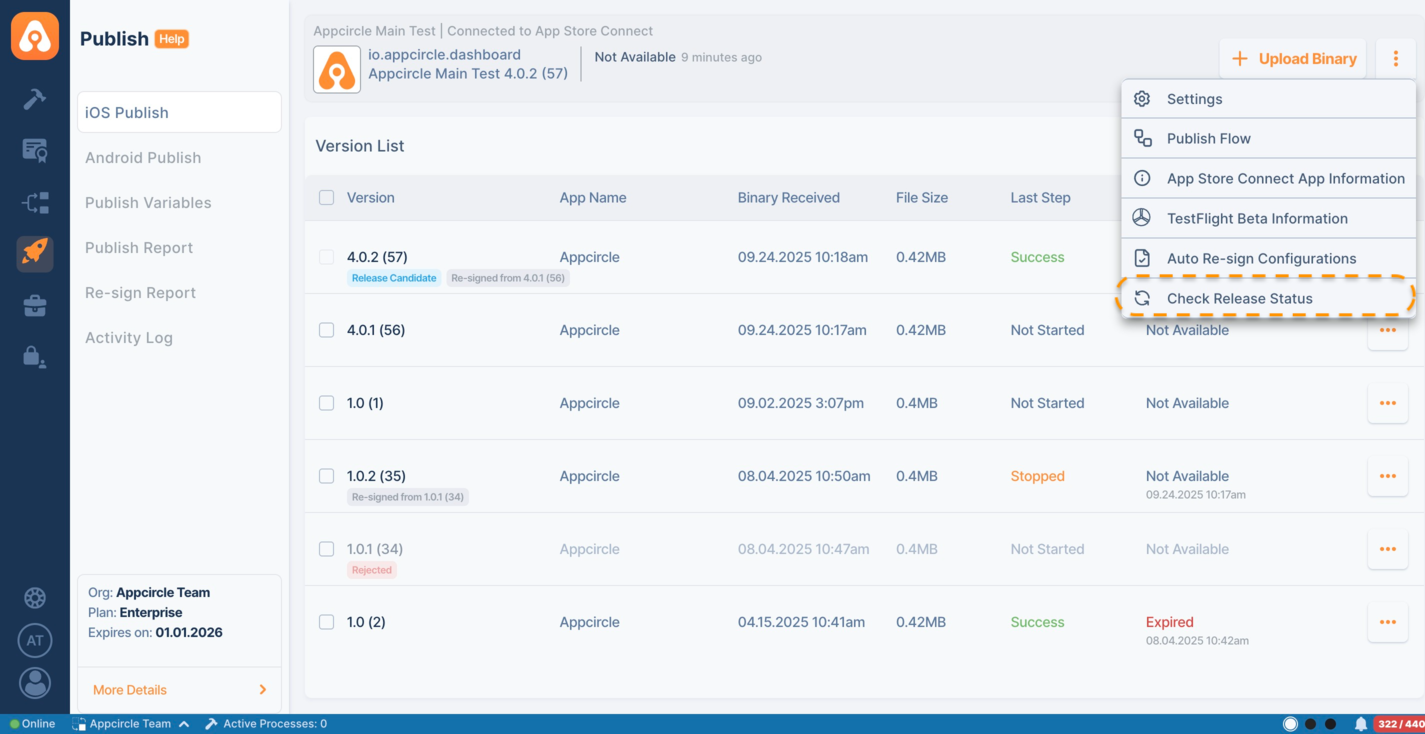Open the Build module hammer icon
The width and height of the screenshot is (1425, 734).
click(x=35, y=98)
